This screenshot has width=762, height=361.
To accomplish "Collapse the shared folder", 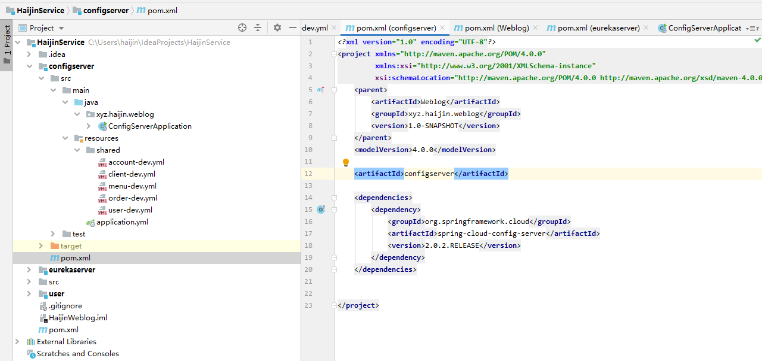I will pos(77,150).
